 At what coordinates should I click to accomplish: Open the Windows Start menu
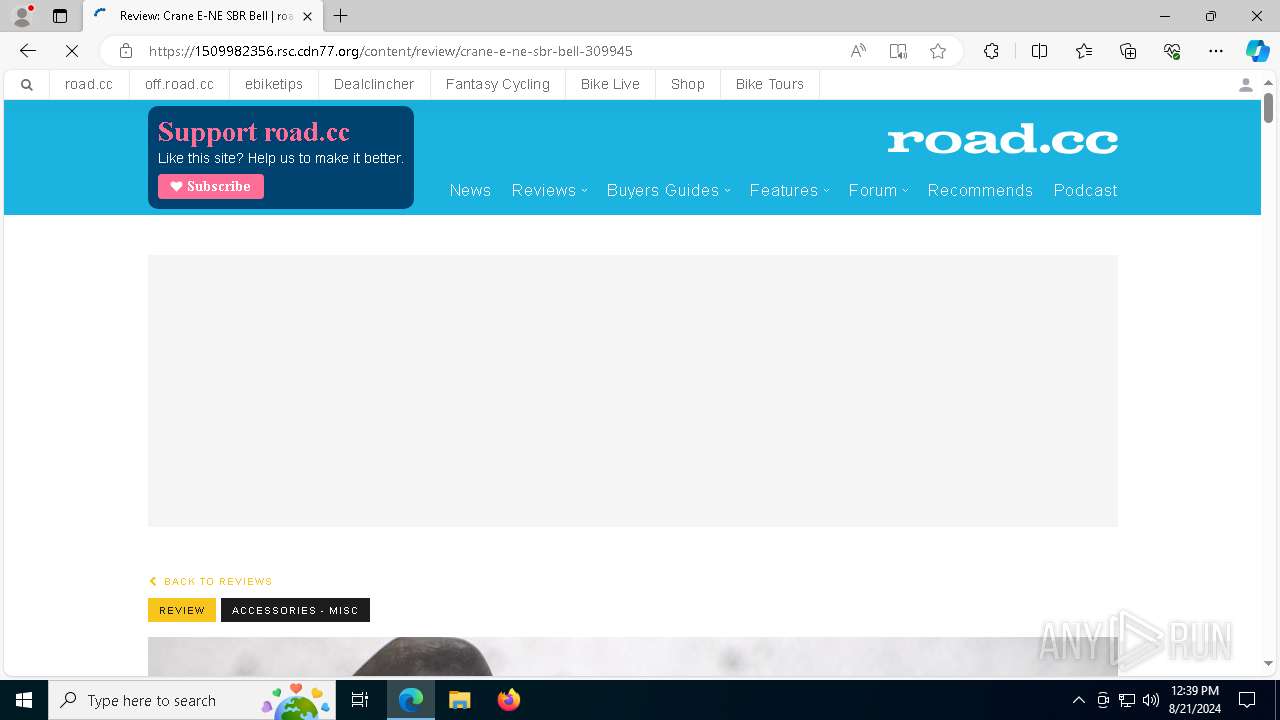point(24,700)
